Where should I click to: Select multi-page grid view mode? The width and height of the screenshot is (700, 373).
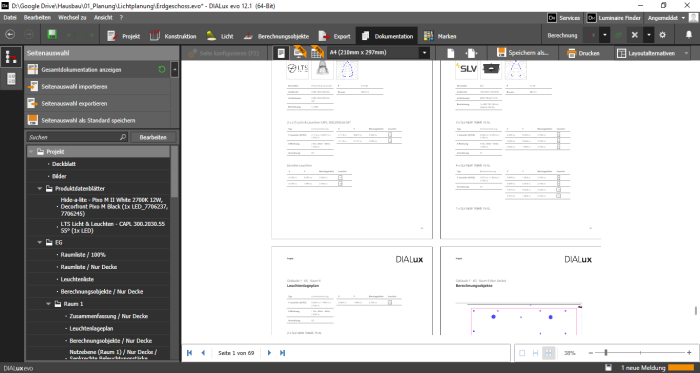coord(548,353)
